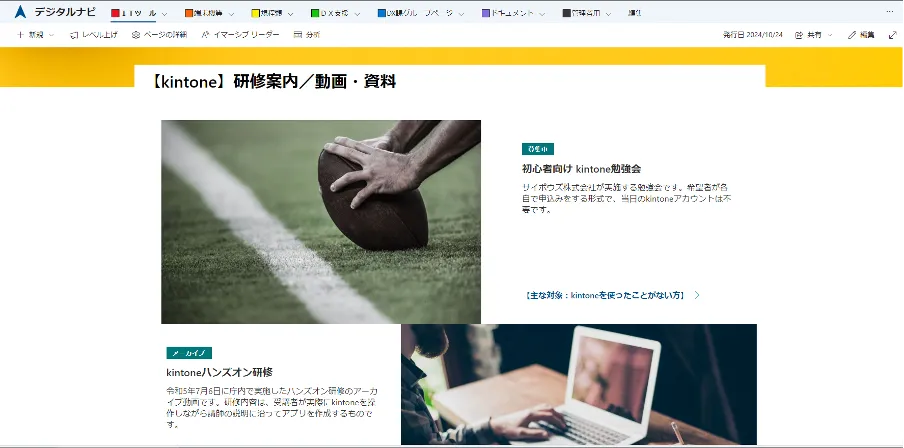Open 分析 (Analytics) for this page
The width and height of the screenshot is (904, 448).
point(307,35)
